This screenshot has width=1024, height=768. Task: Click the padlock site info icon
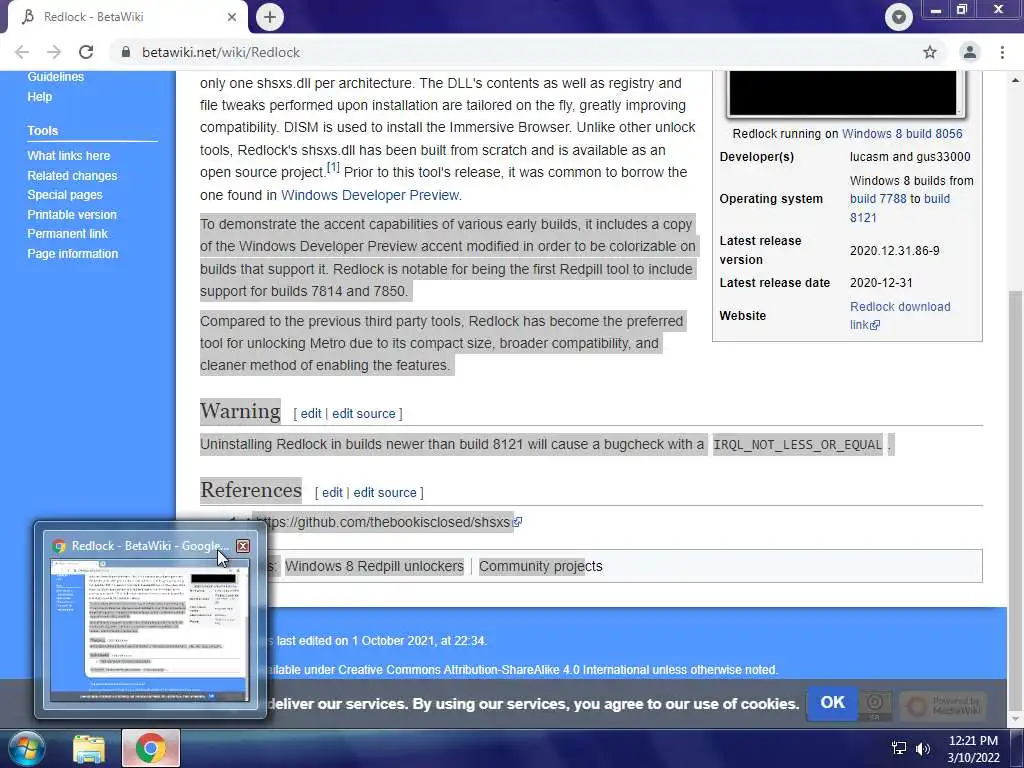[126, 52]
